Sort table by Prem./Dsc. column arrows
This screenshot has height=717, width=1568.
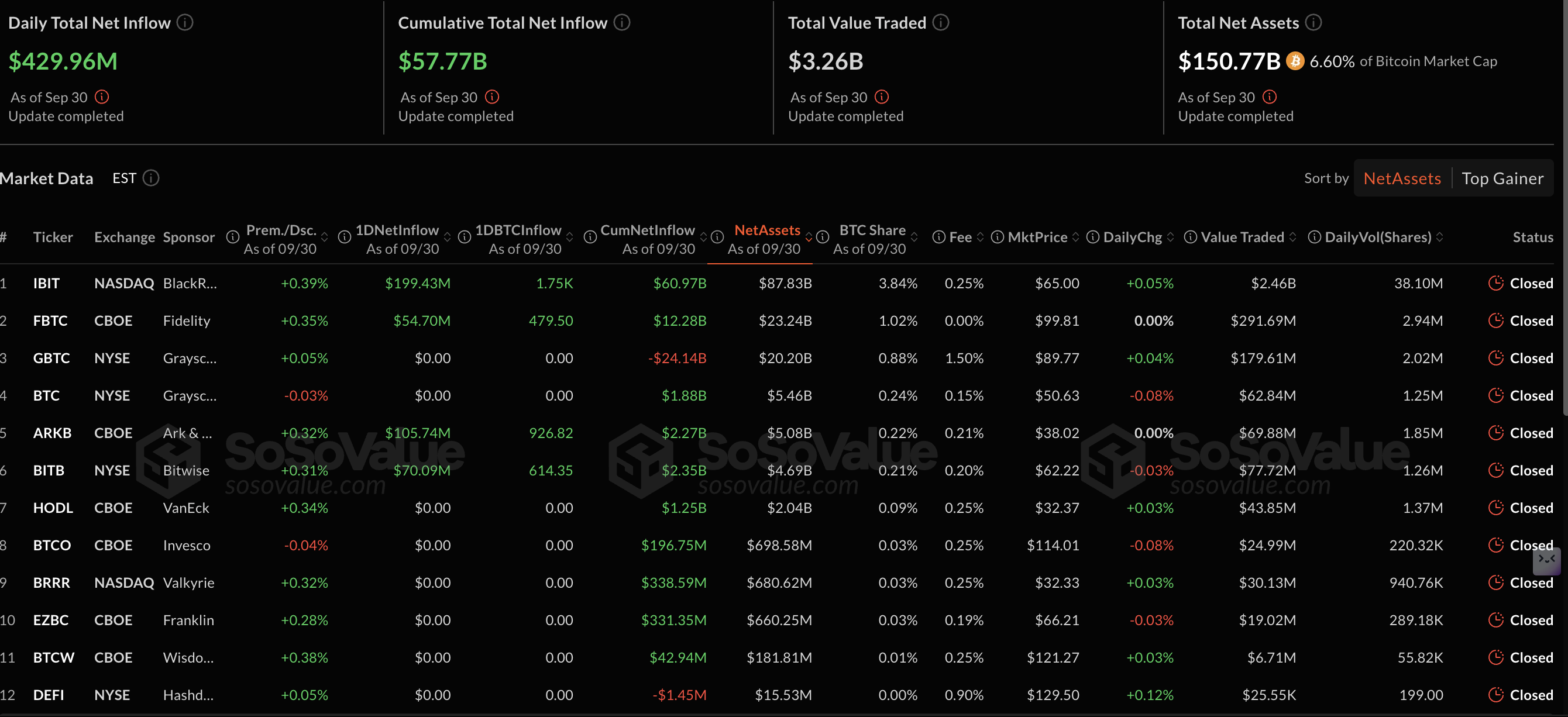click(325, 237)
